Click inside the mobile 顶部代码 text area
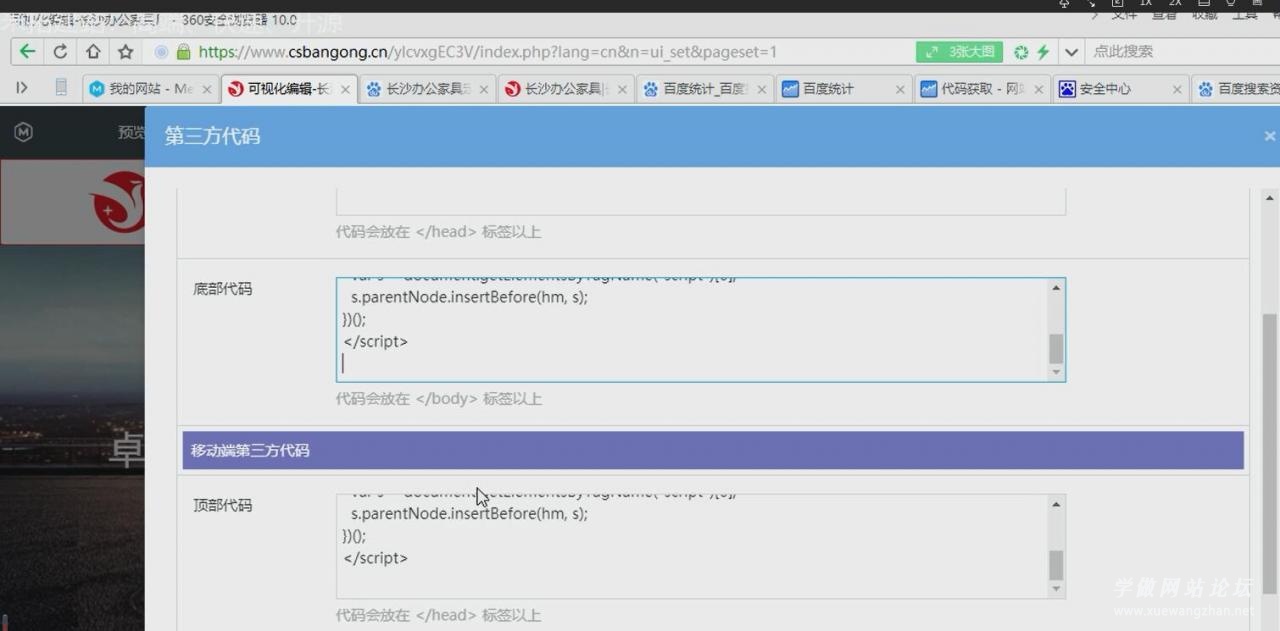 pyautogui.click(x=690, y=546)
